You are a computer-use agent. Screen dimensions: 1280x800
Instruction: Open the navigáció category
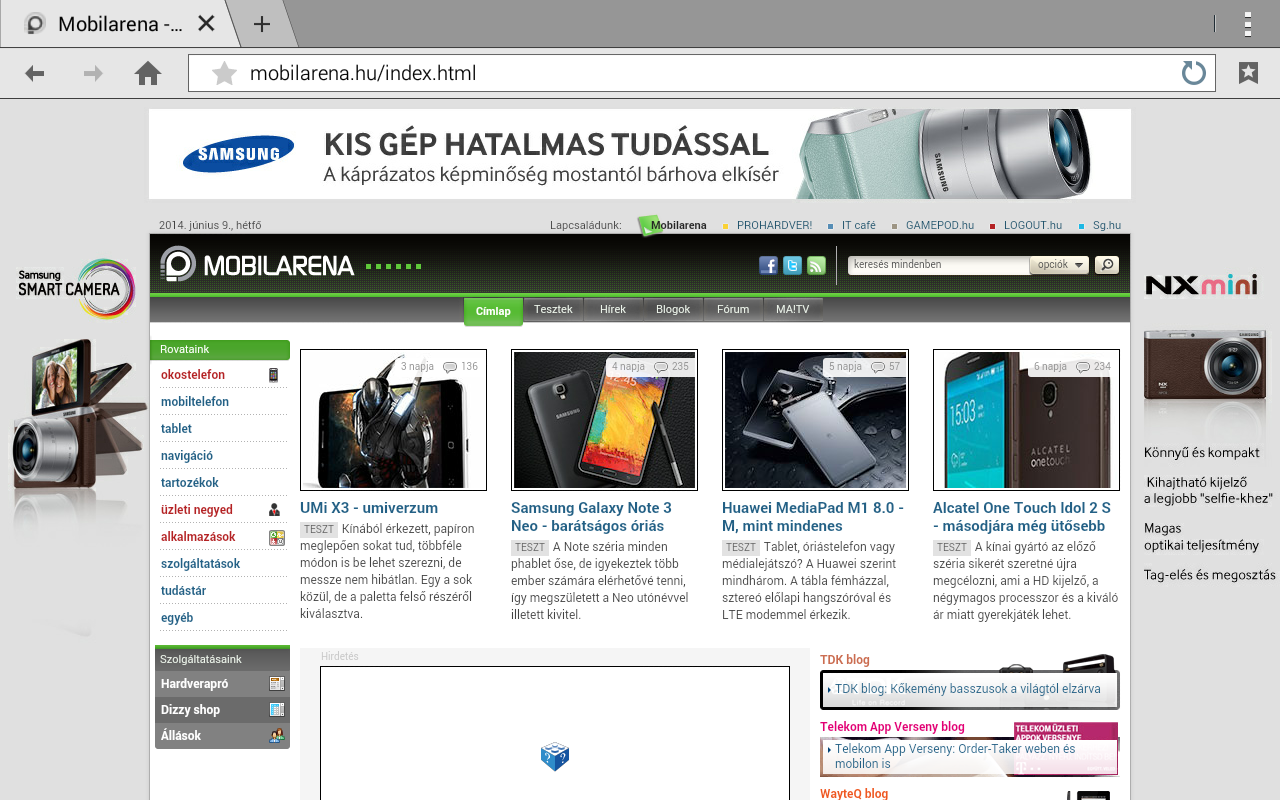click(187, 456)
